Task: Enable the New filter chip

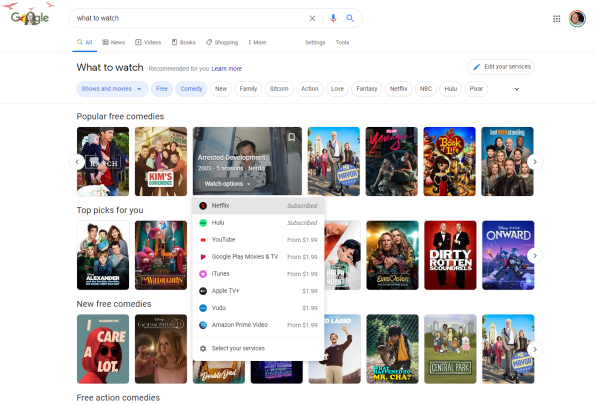Action: click(221, 89)
